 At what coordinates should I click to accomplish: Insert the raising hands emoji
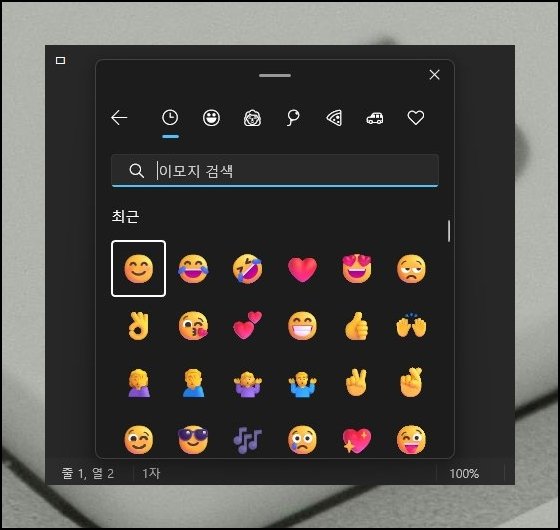411,325
